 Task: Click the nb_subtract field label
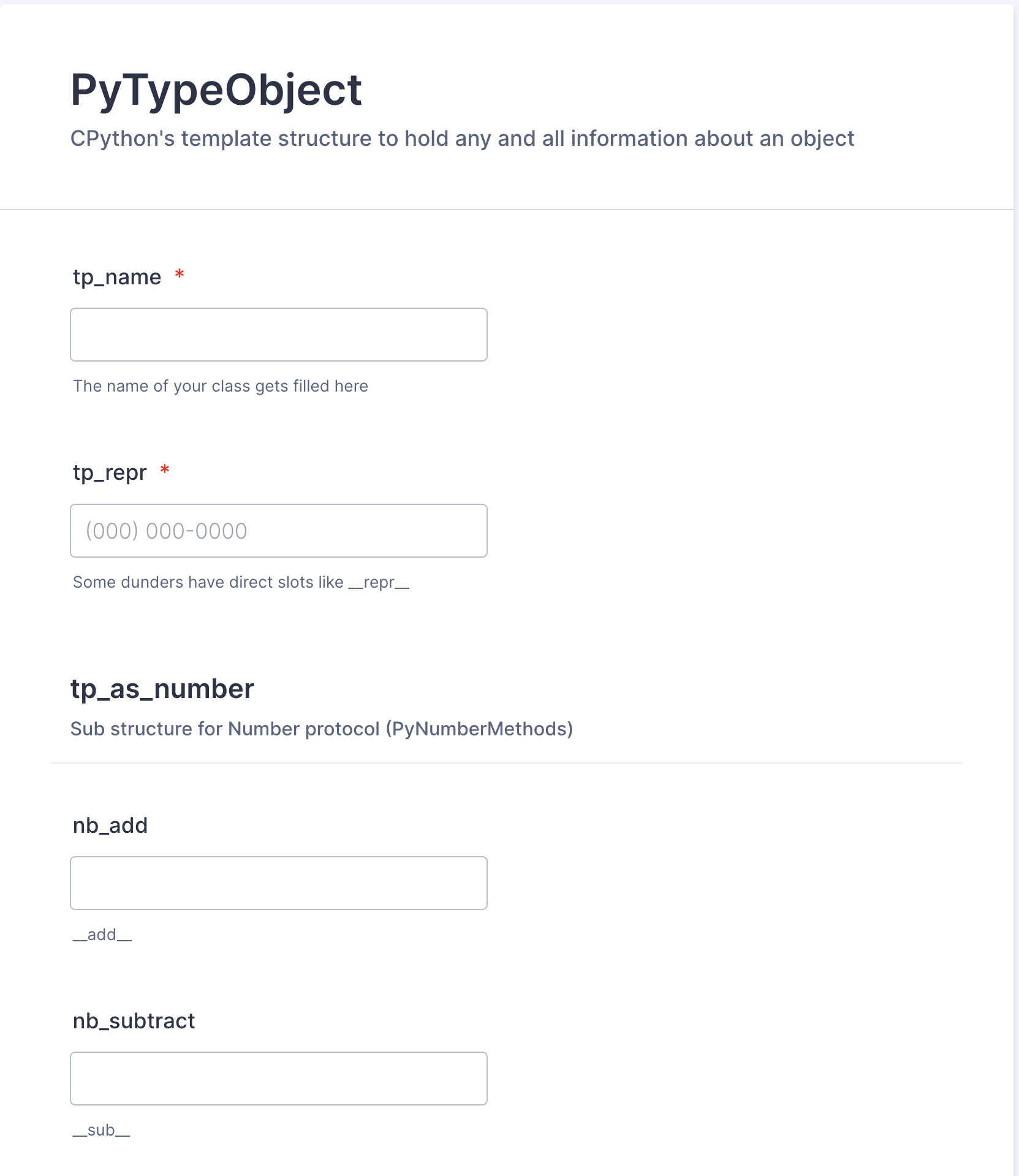pyautogui.click(x=134, y=1021)
